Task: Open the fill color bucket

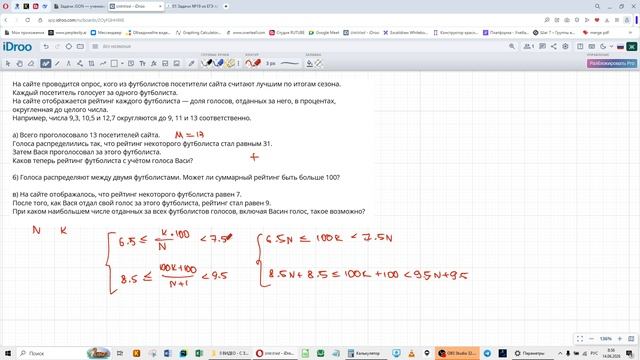Action: [x=310, y=63]
